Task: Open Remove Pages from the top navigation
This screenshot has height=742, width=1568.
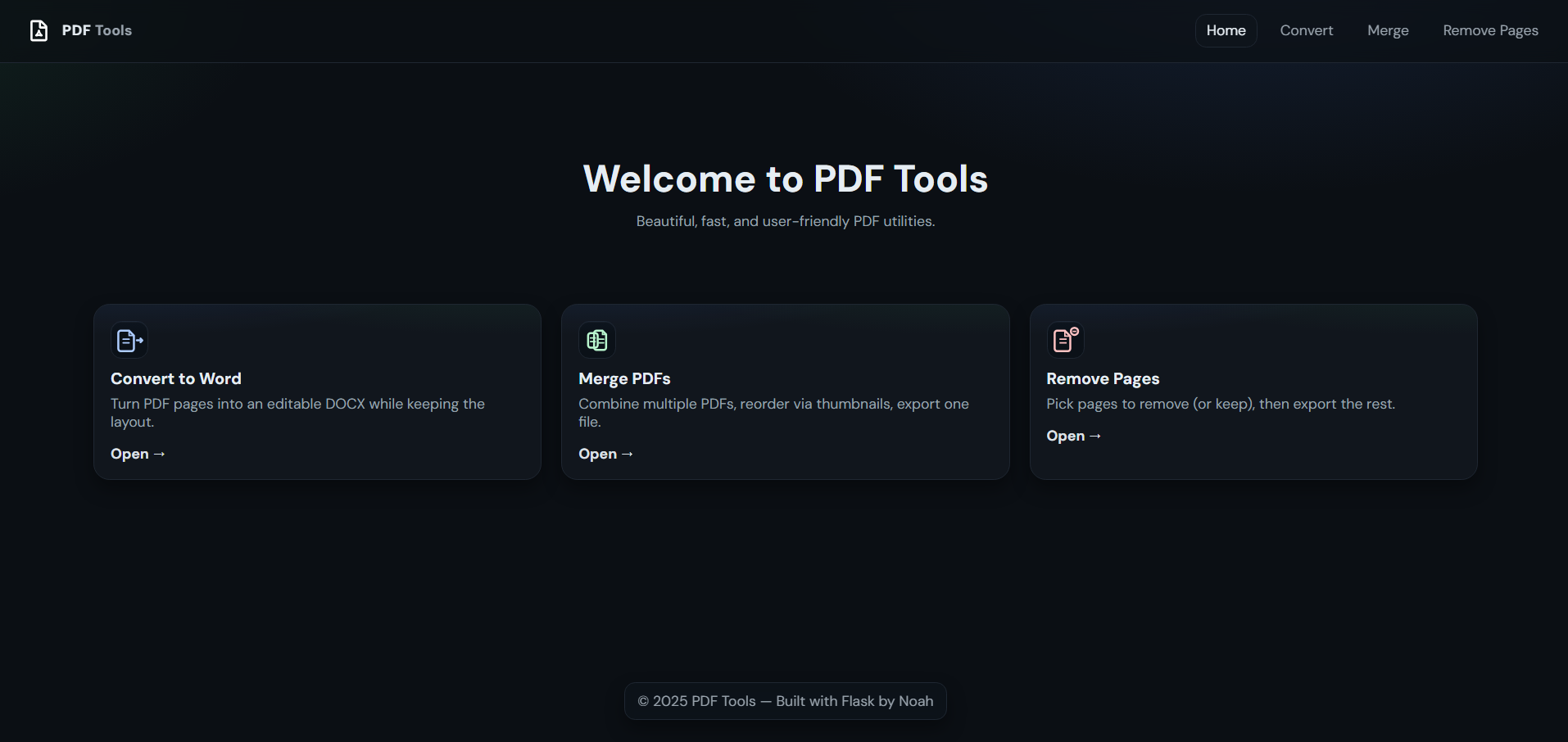Action: [1490, 30]
